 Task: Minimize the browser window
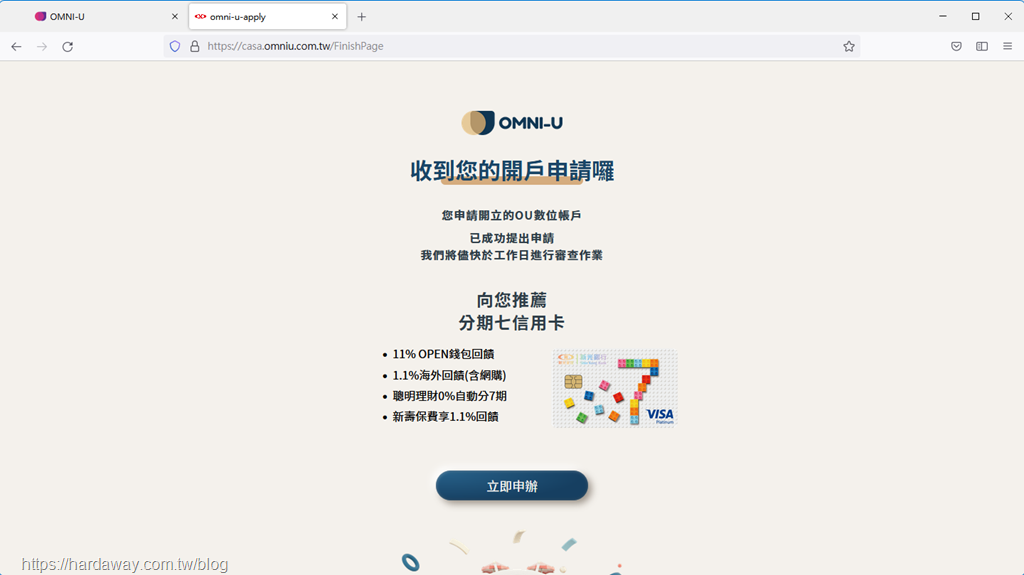point(942,16)
